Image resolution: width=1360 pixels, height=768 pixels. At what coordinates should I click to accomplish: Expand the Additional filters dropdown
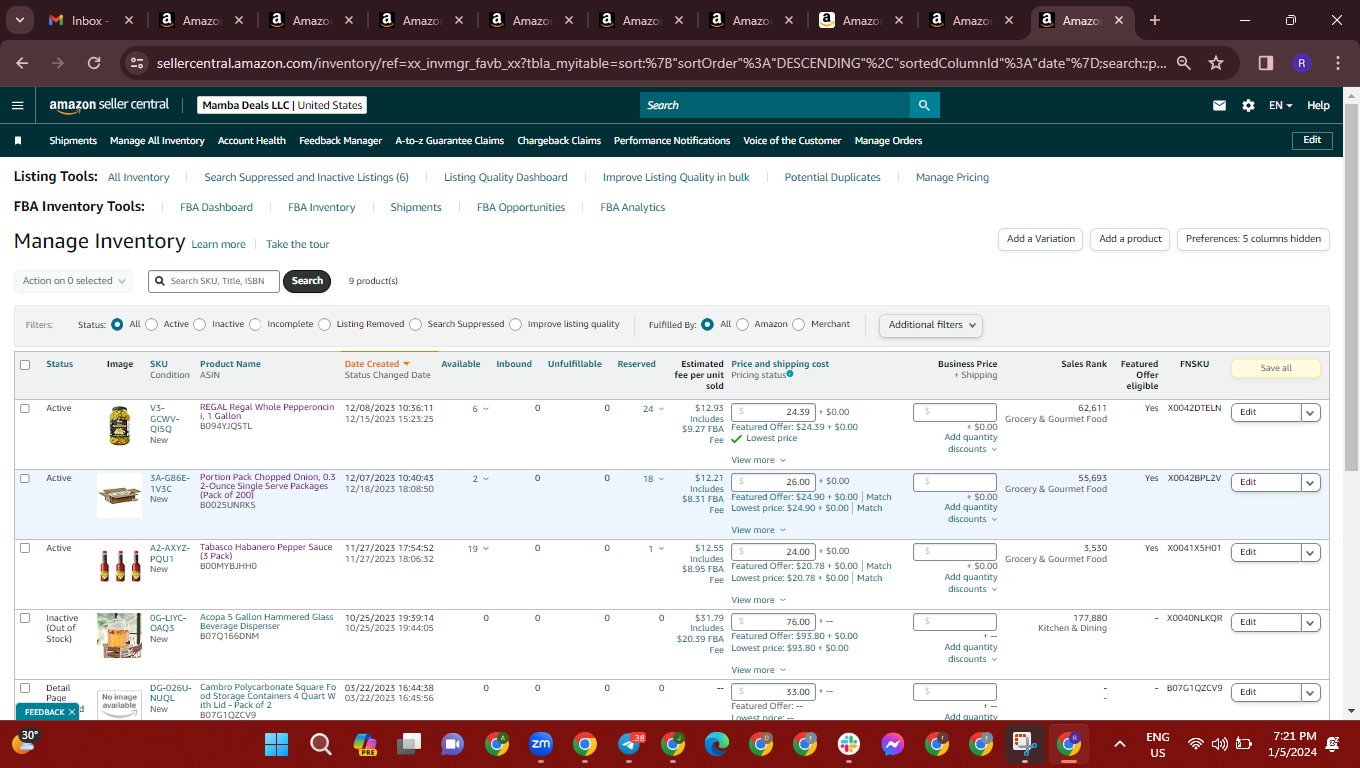pos(930,324)
